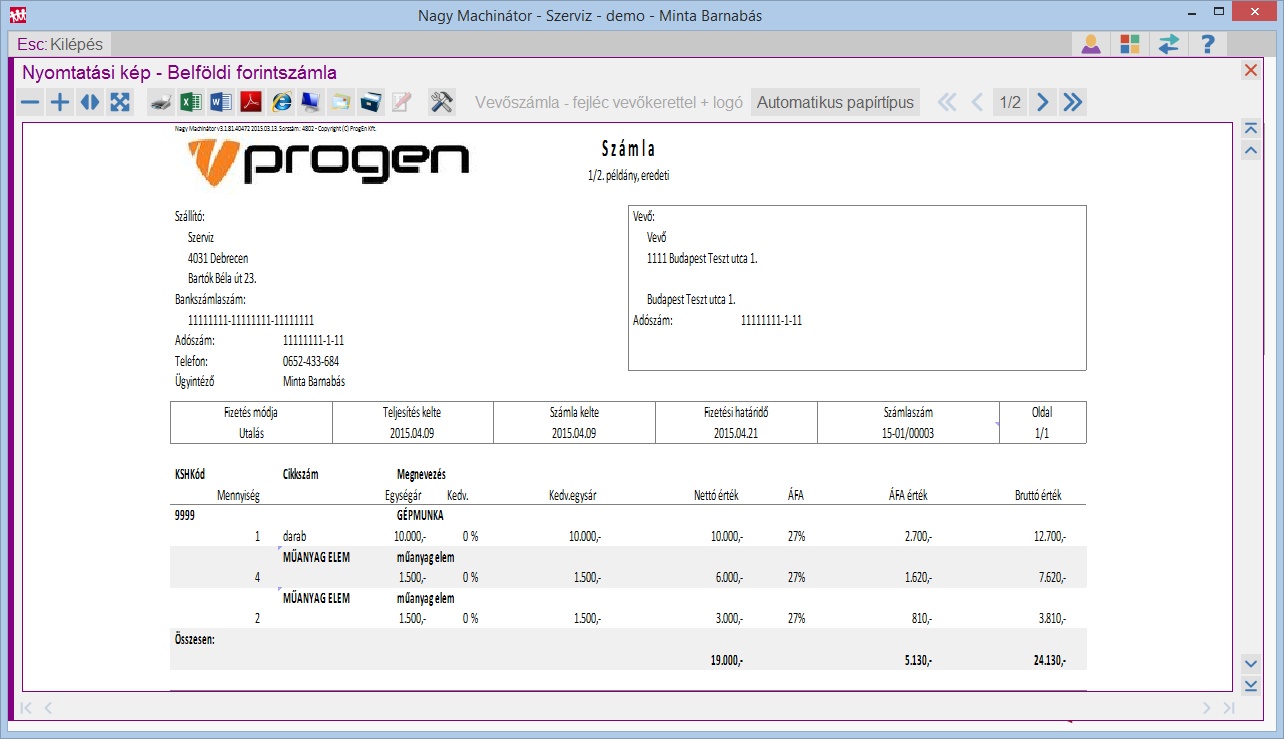Click the help question mark icon
Viewport: 1284px width, 739px height.
coord(1208,44)
